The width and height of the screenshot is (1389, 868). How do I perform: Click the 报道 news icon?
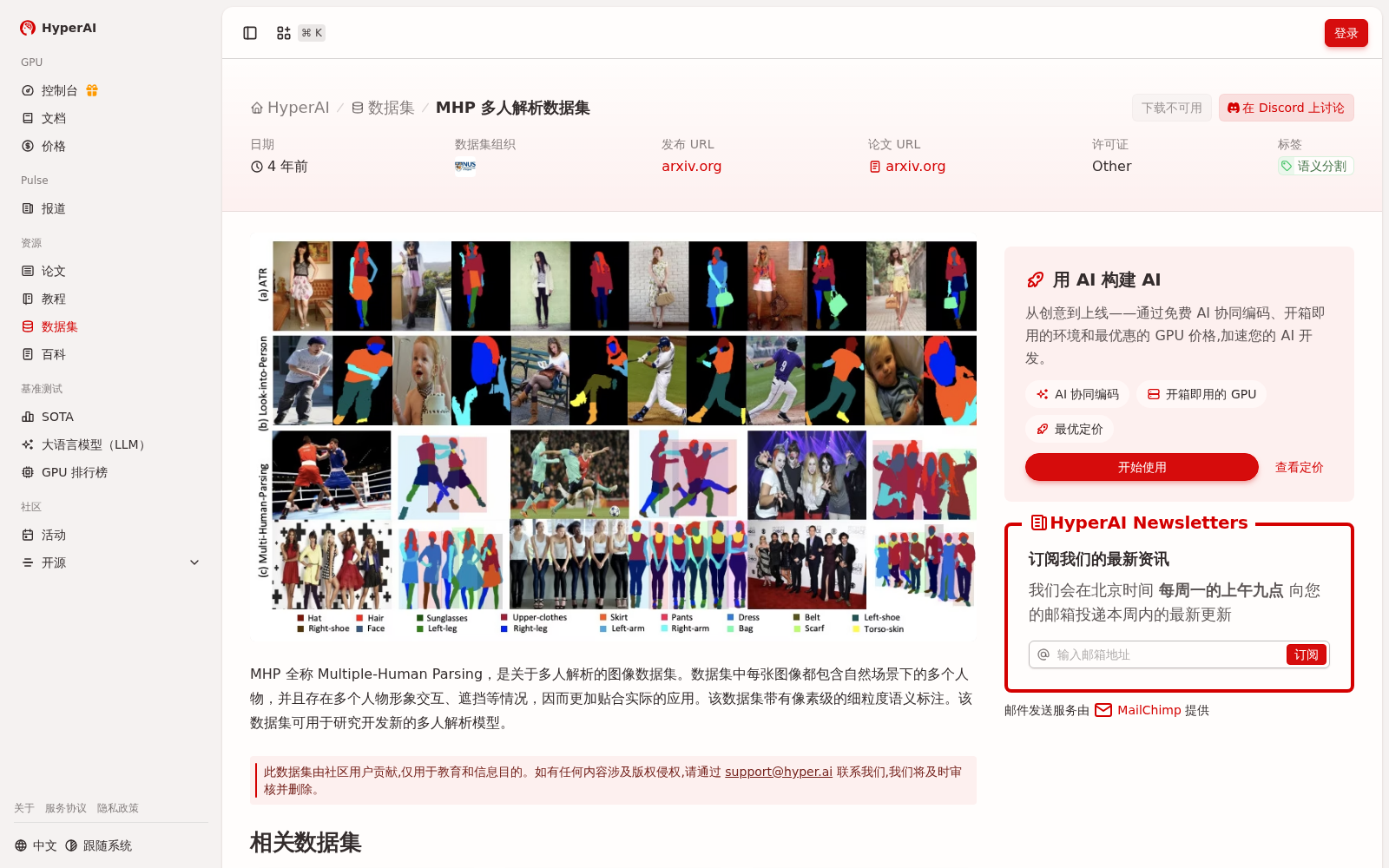pos(28,208)
